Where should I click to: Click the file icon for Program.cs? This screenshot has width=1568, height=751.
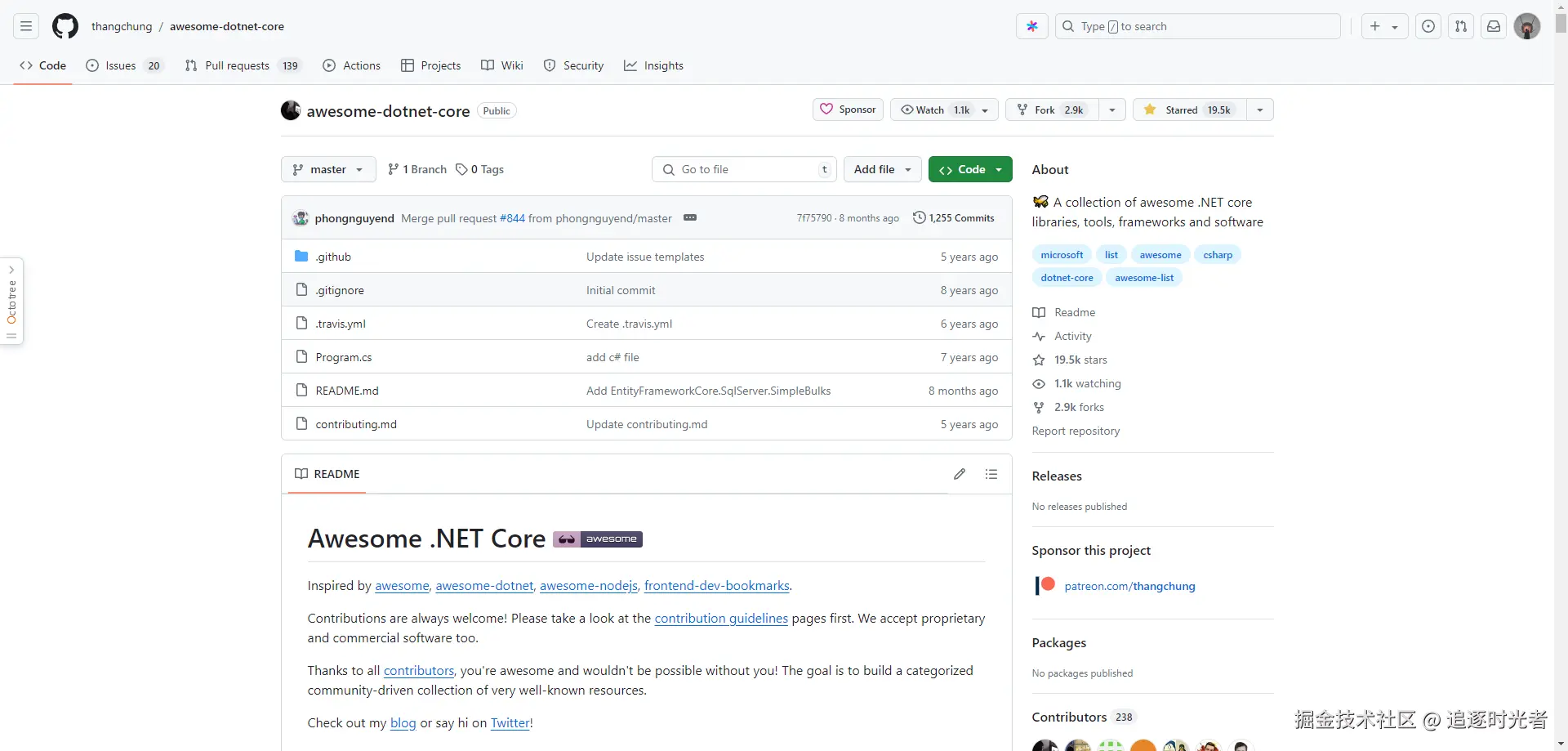[x=301, y=357]
